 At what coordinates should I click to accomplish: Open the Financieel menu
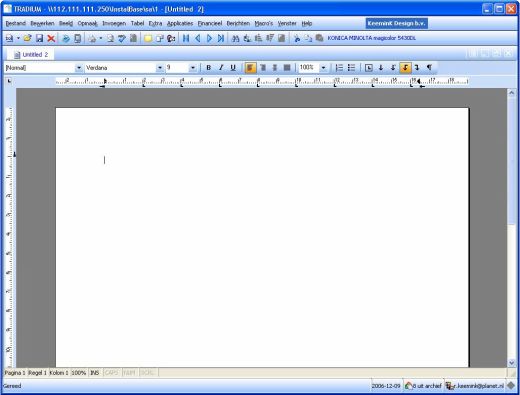(210, 23)
